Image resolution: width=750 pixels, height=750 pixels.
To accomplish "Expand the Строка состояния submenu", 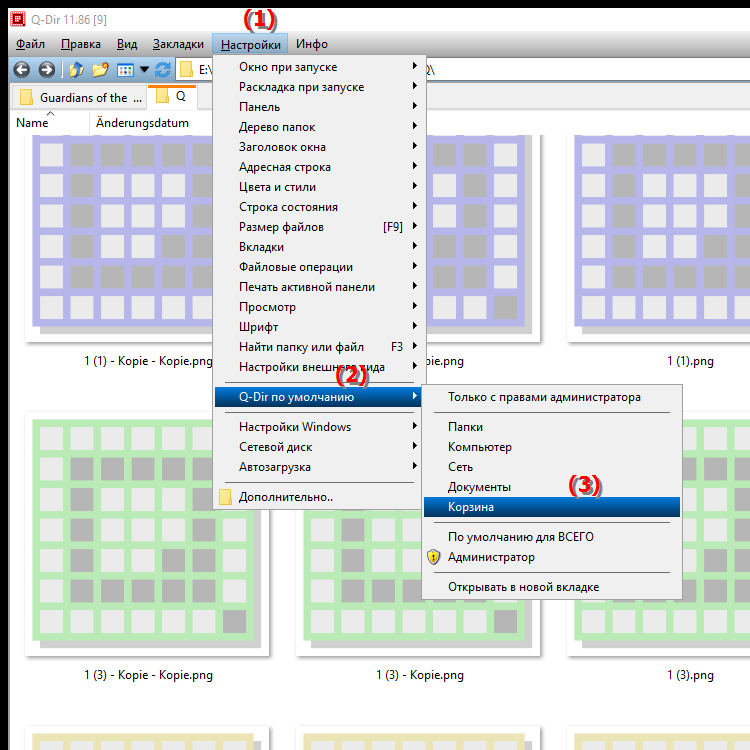I will click(x=318, y=207).
